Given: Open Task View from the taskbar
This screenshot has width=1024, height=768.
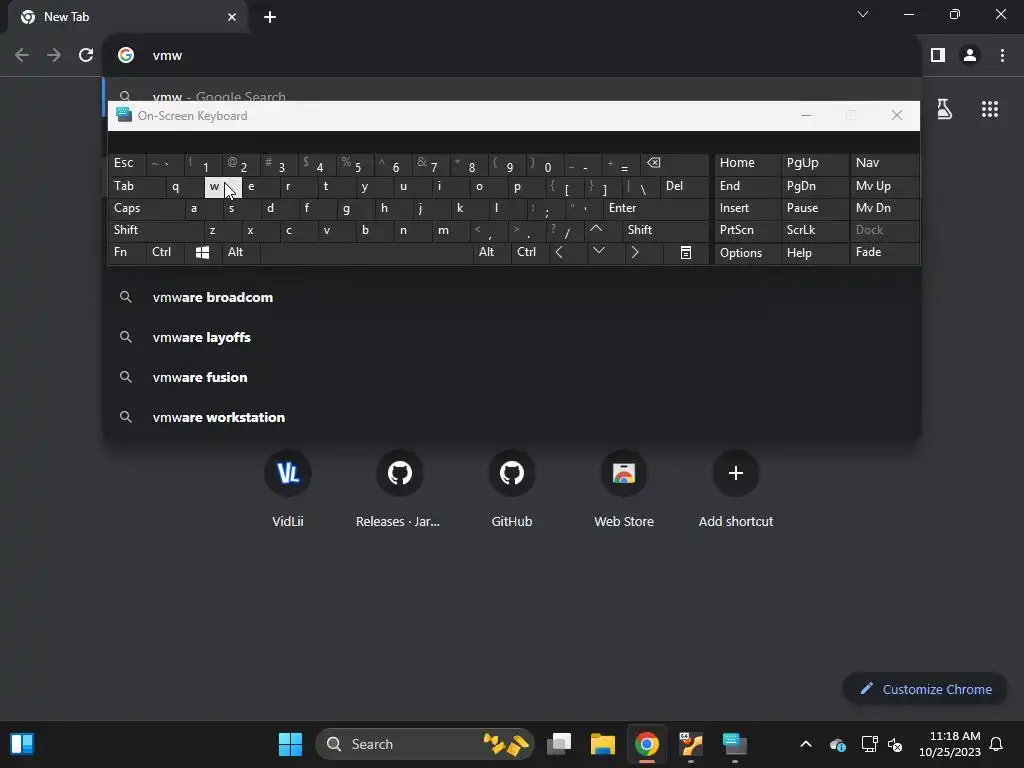Looking at the screenshot, I should [559, 744].
